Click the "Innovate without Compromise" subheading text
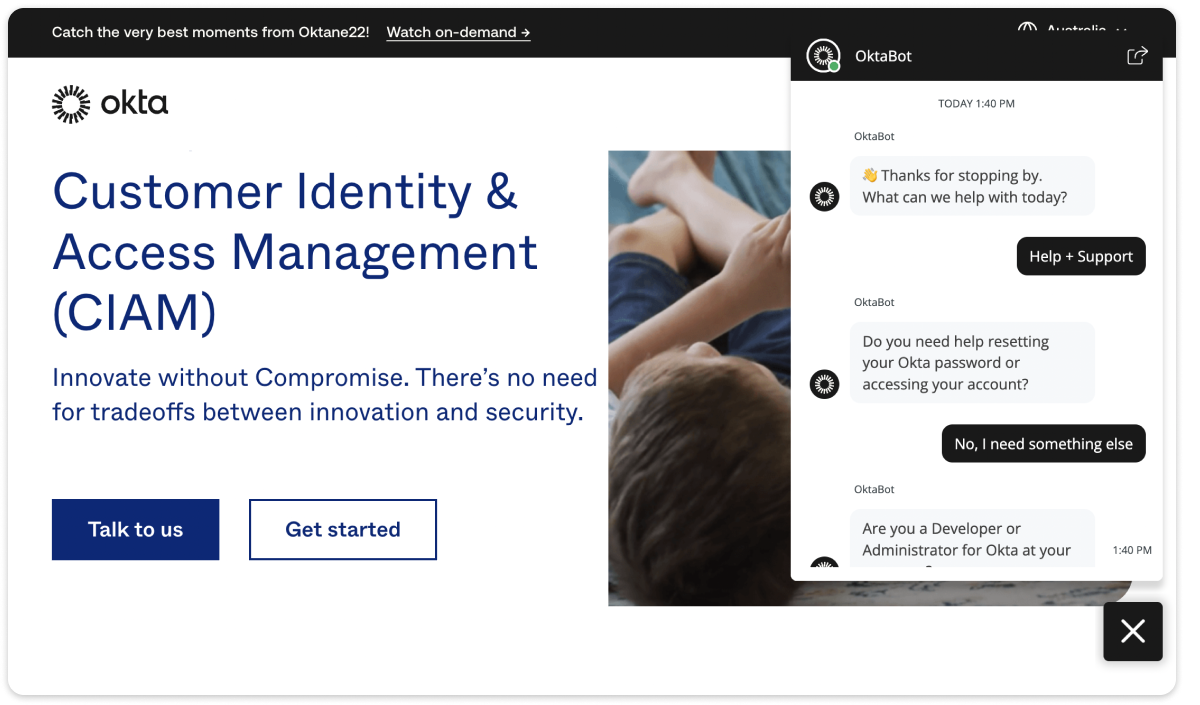 [x=324, y=395]
